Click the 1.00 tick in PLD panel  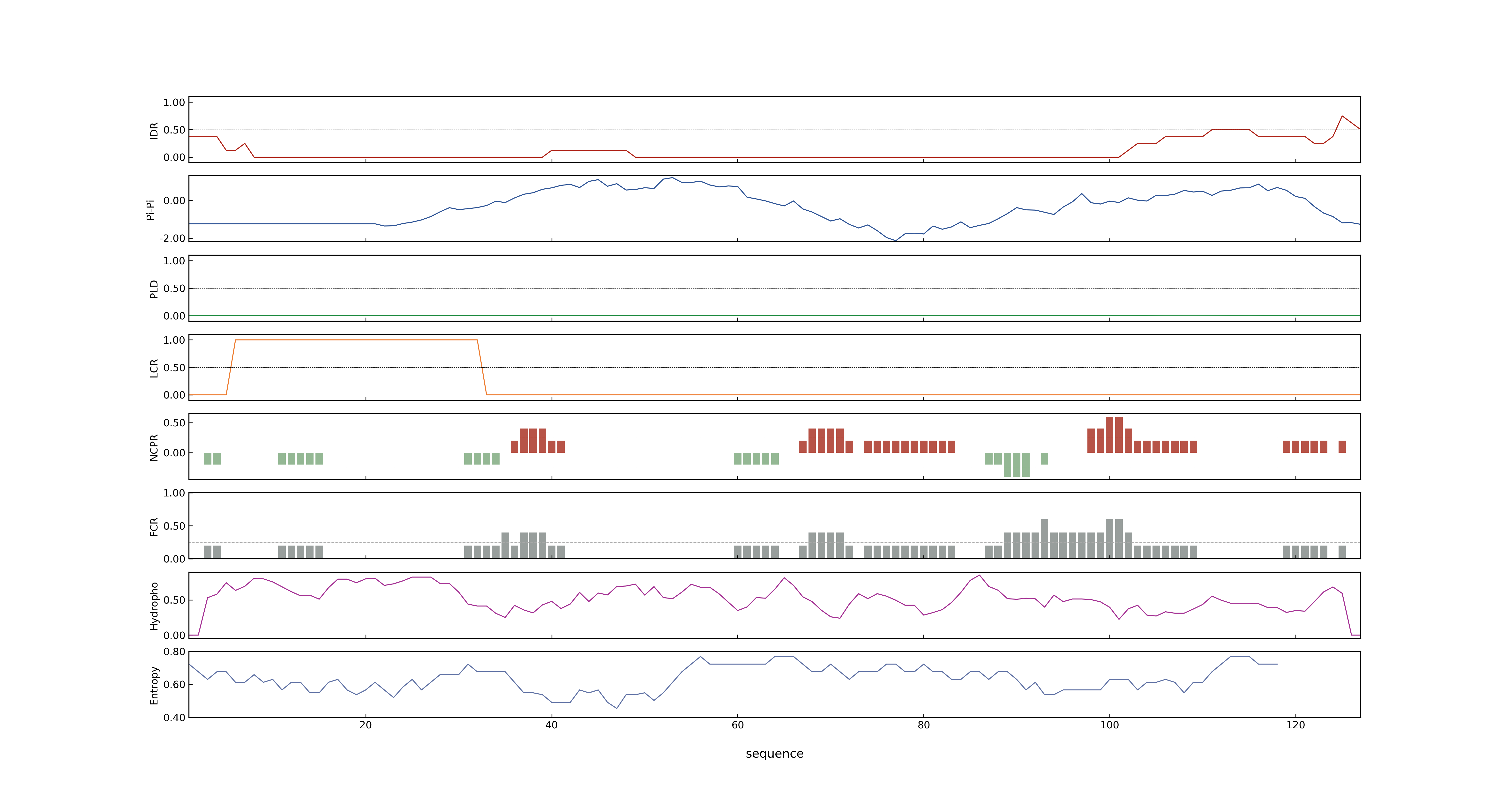coord(174,260)
